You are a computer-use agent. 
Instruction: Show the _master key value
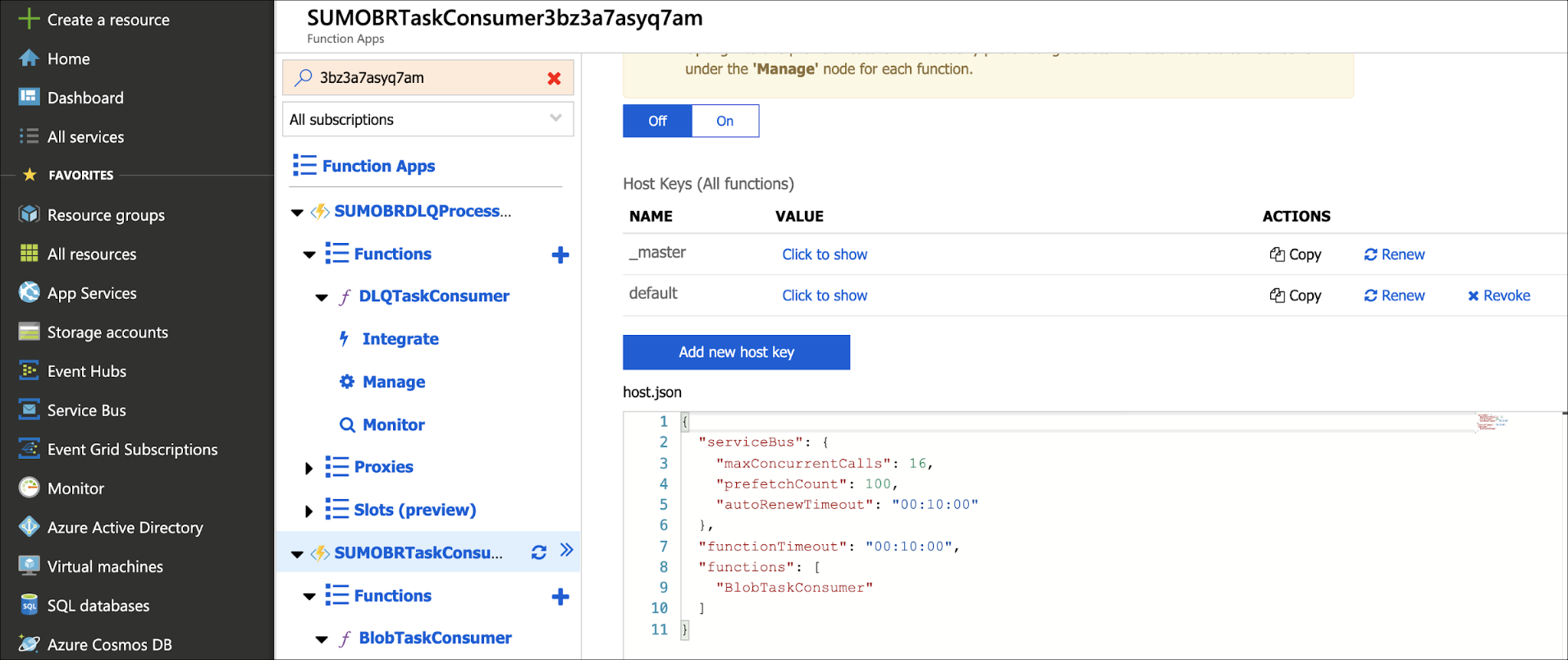coord(824,254)
